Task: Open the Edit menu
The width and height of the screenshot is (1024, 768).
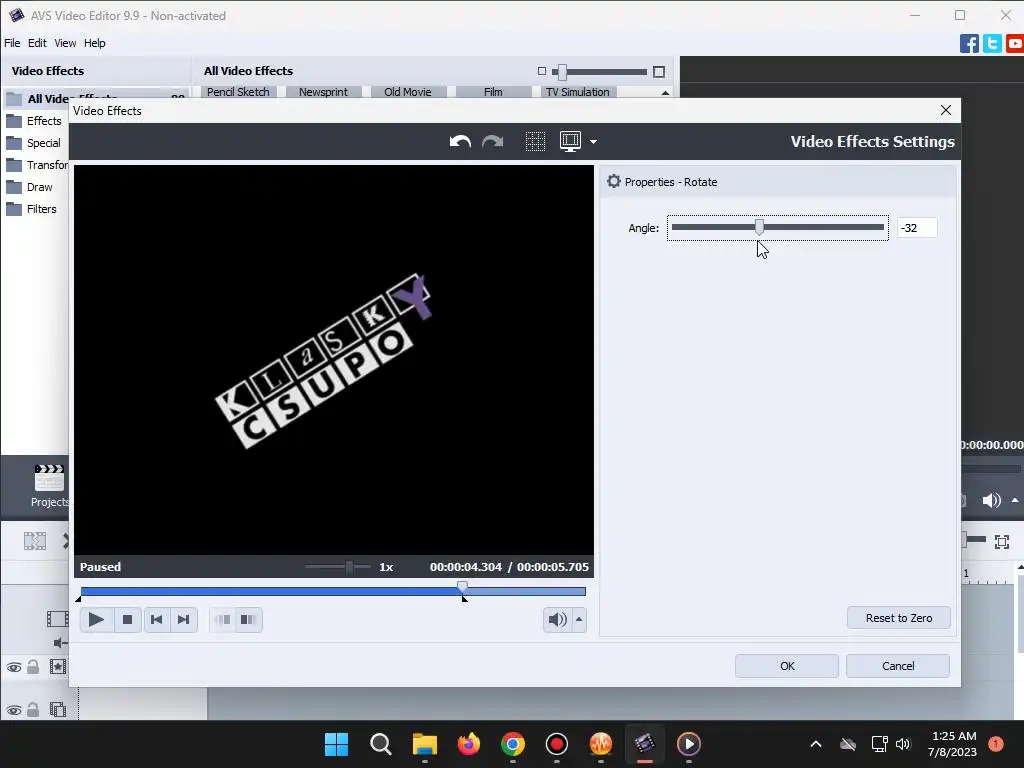Action: (x=37, y=43)
